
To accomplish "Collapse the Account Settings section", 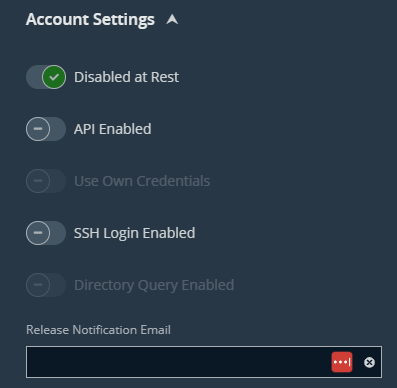I will coord(172,20).
